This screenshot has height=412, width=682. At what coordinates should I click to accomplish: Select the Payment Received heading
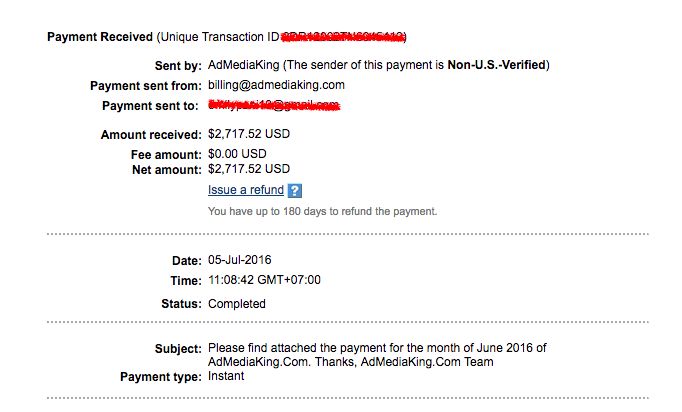click(100, 37)
